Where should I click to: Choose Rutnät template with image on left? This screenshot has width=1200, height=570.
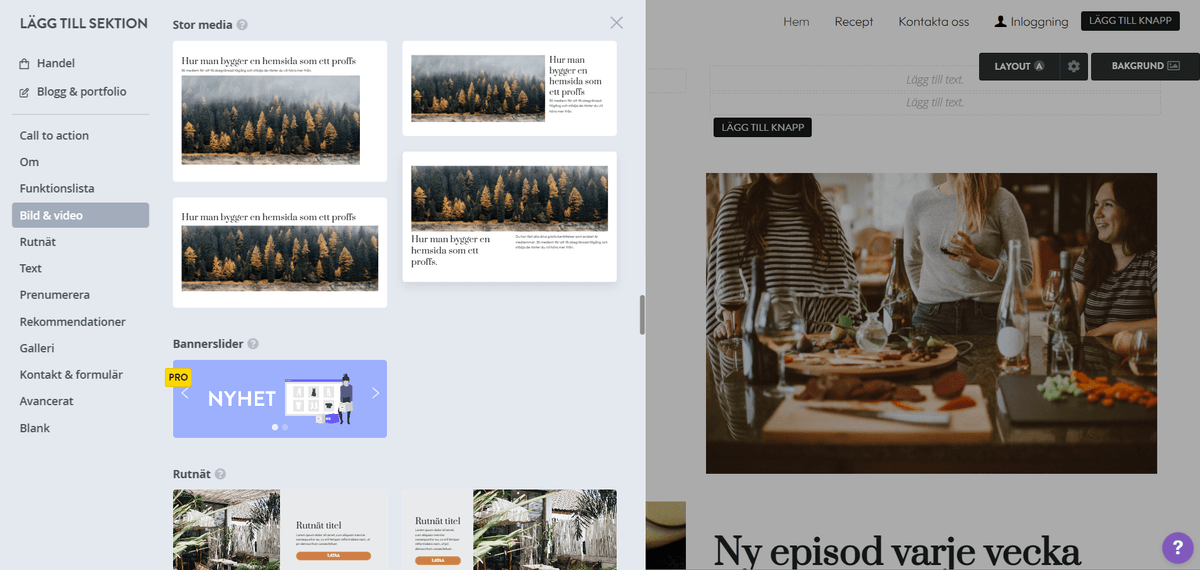280,529
